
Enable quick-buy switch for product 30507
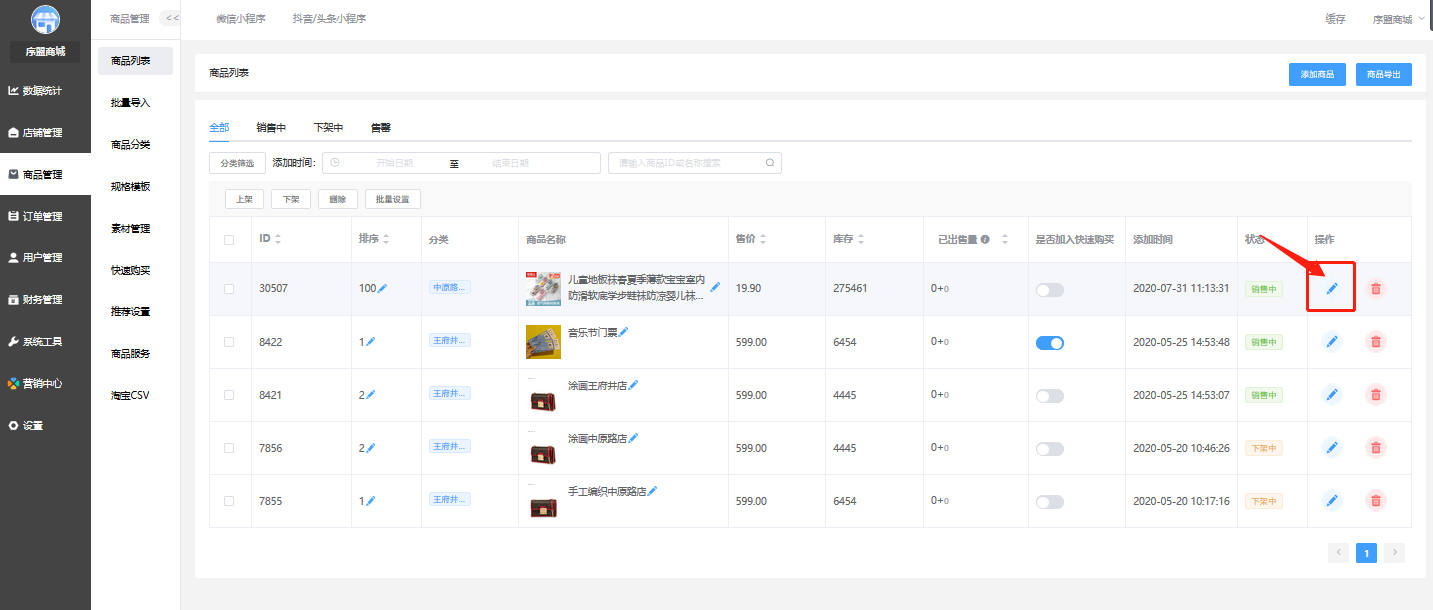1050,290
